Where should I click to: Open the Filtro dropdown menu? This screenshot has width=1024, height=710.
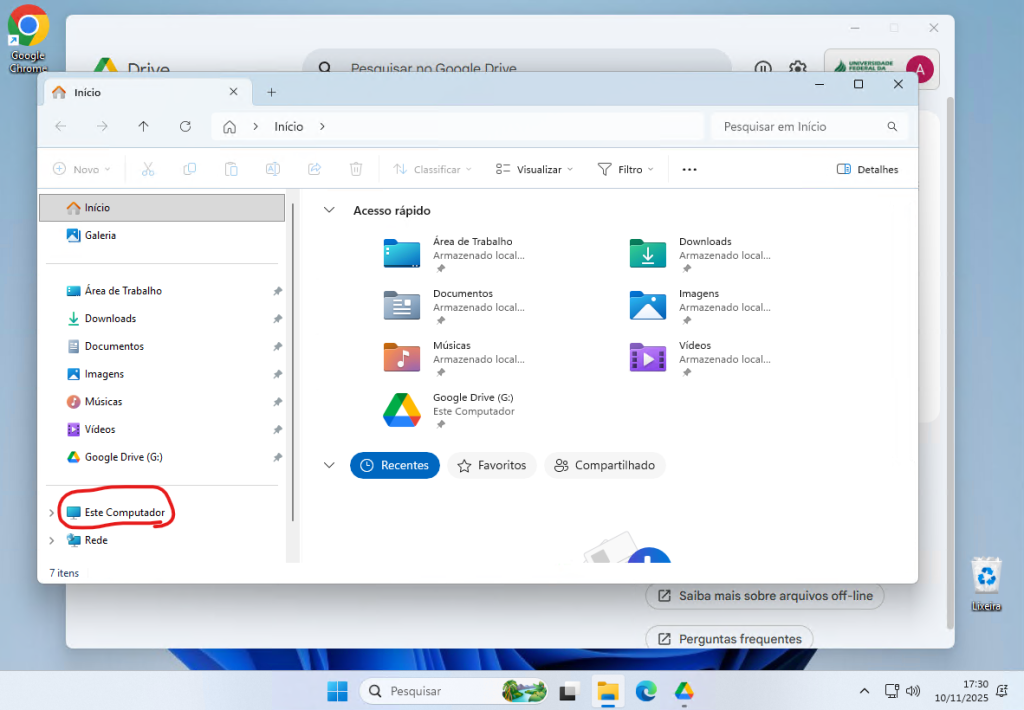tap(625, 170)
